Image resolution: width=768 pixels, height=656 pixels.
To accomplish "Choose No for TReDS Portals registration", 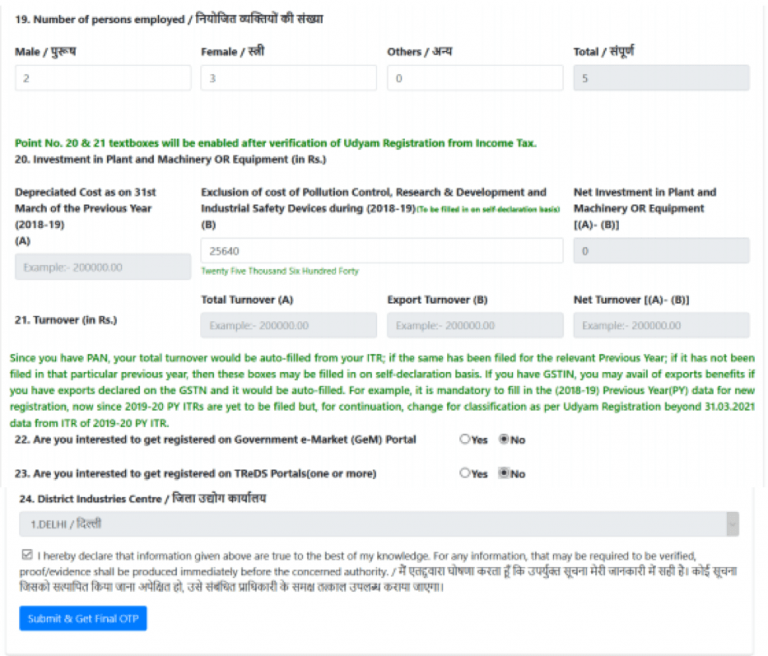I will (504, 473).
